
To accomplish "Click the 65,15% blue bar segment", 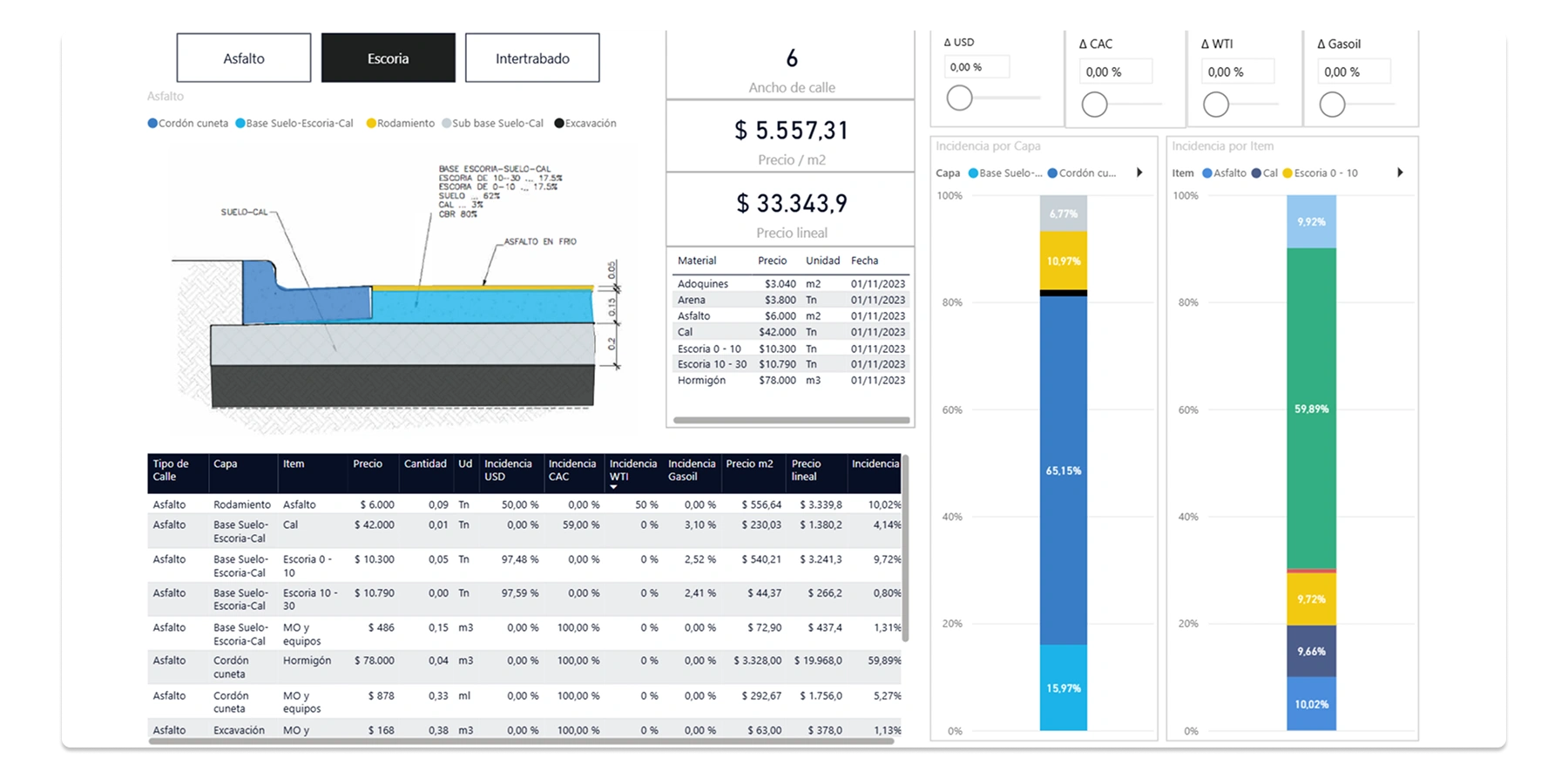I will pos(1063,470).
